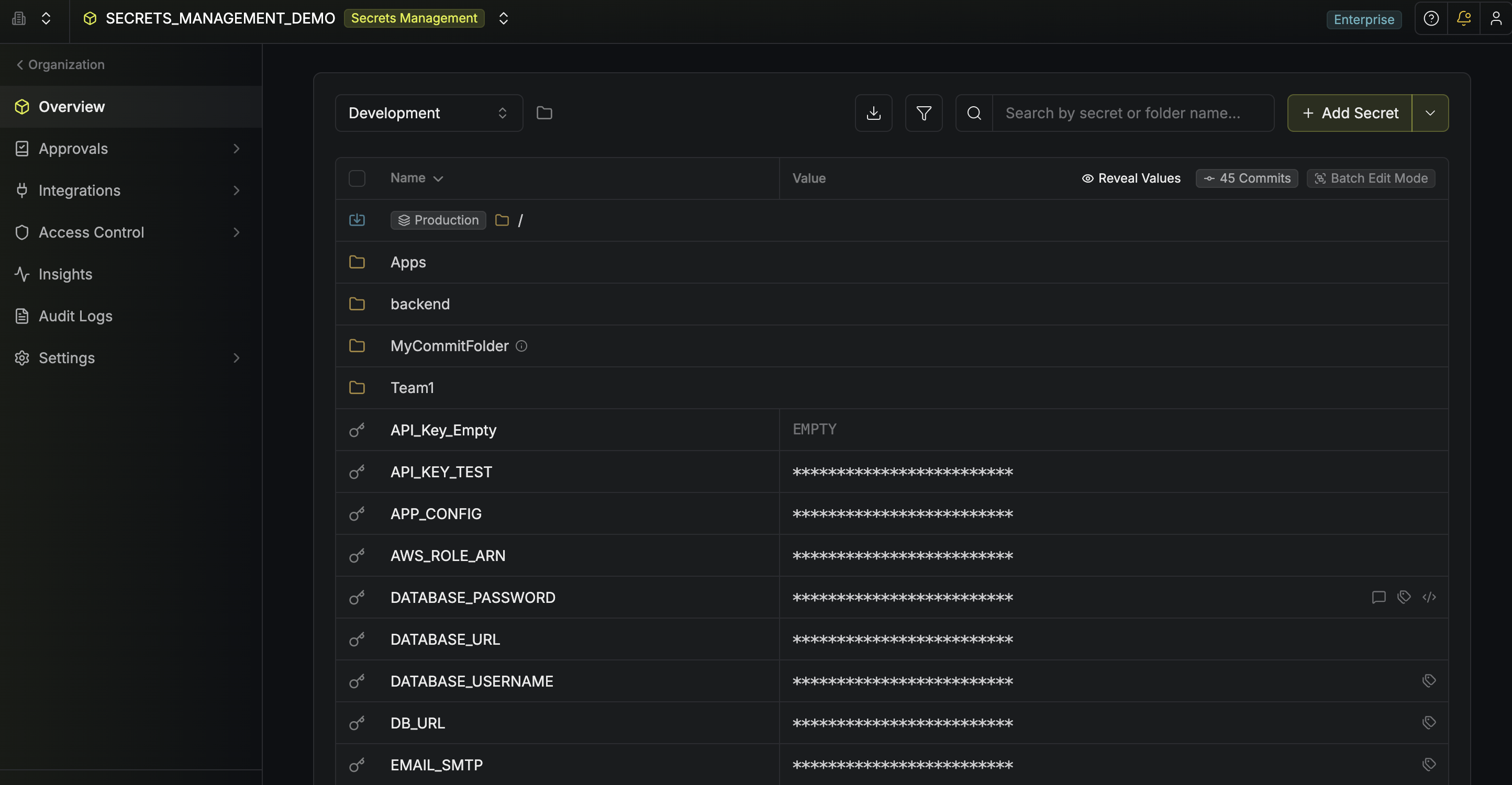
Task: Open Integrations in the sidebar
Action: tap(131, 190)
